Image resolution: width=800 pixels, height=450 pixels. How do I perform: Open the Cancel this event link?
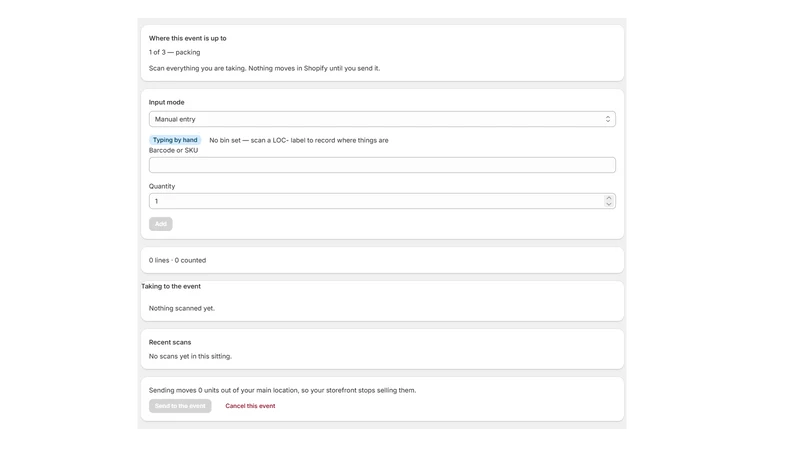click(x=250, y=406)
